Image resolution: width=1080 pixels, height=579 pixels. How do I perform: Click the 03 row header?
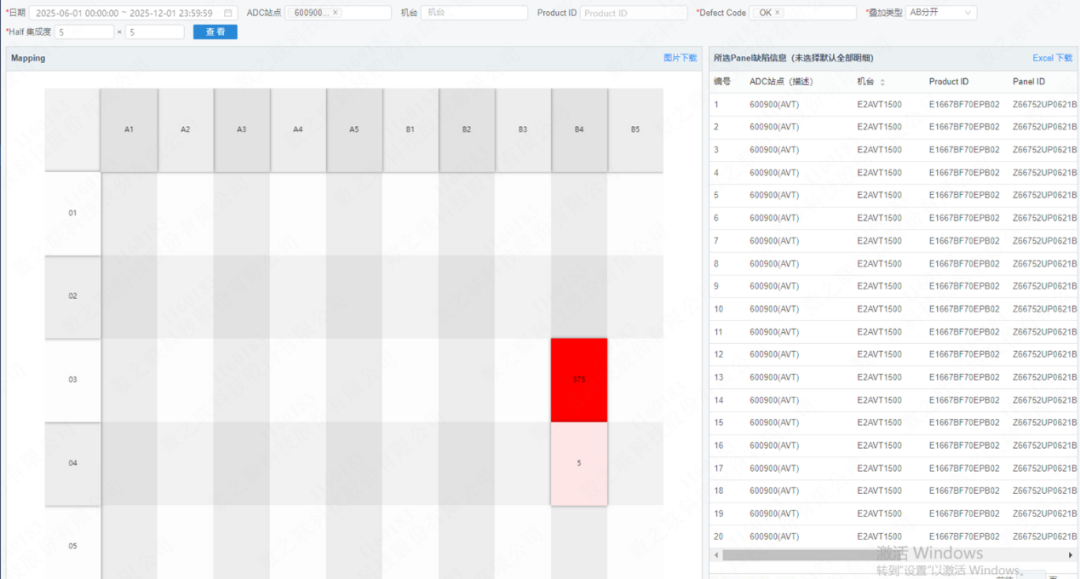72,380
